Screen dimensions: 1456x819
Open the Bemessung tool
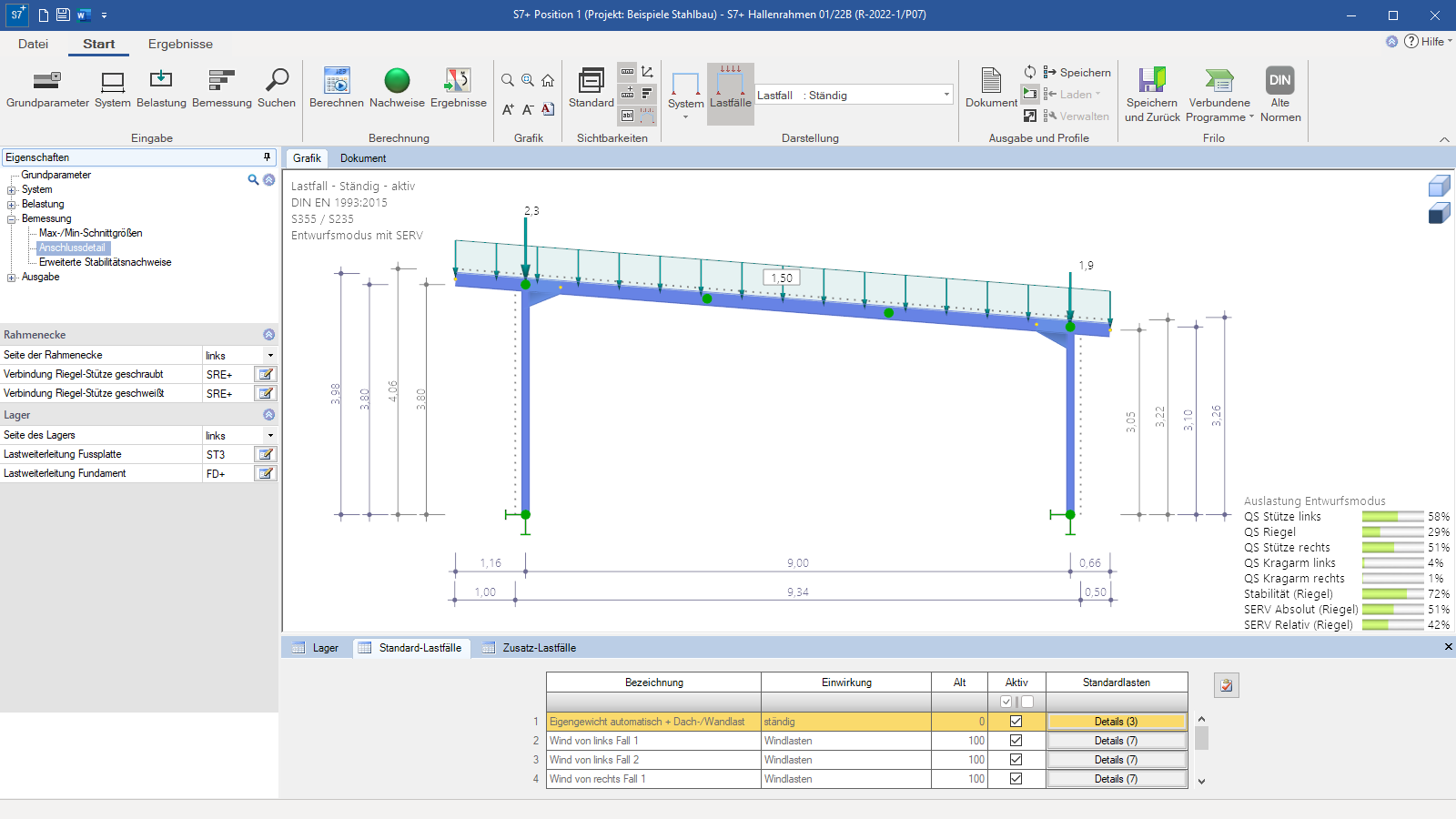222,88
